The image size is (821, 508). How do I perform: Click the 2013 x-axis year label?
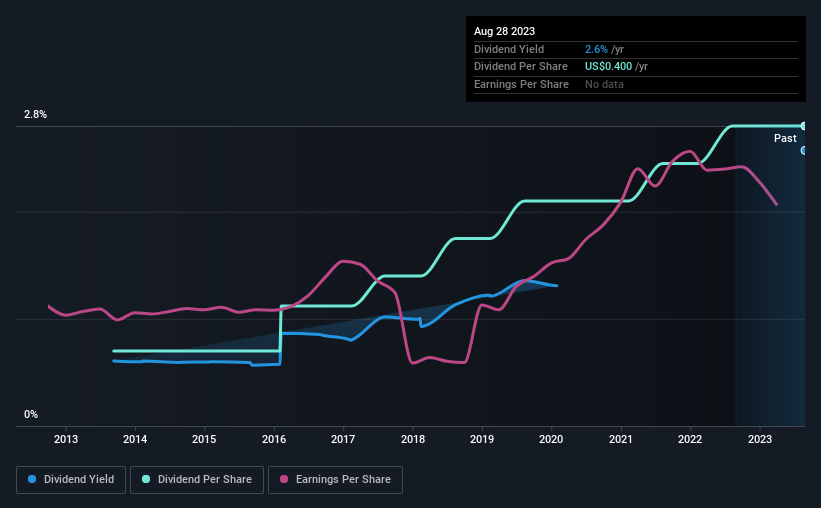pos(66,439)
